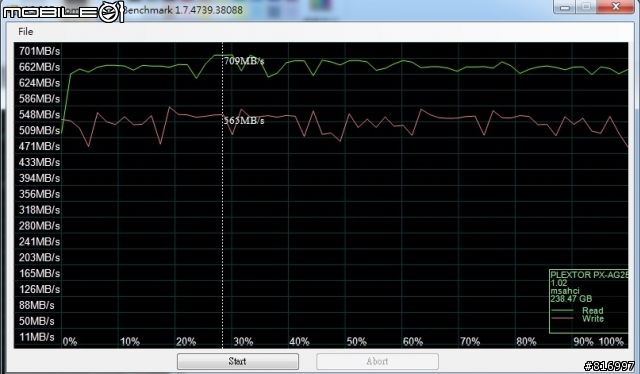Click the 0% x-axis label
The width and height of the screenshot is (640, 374).
70,342
